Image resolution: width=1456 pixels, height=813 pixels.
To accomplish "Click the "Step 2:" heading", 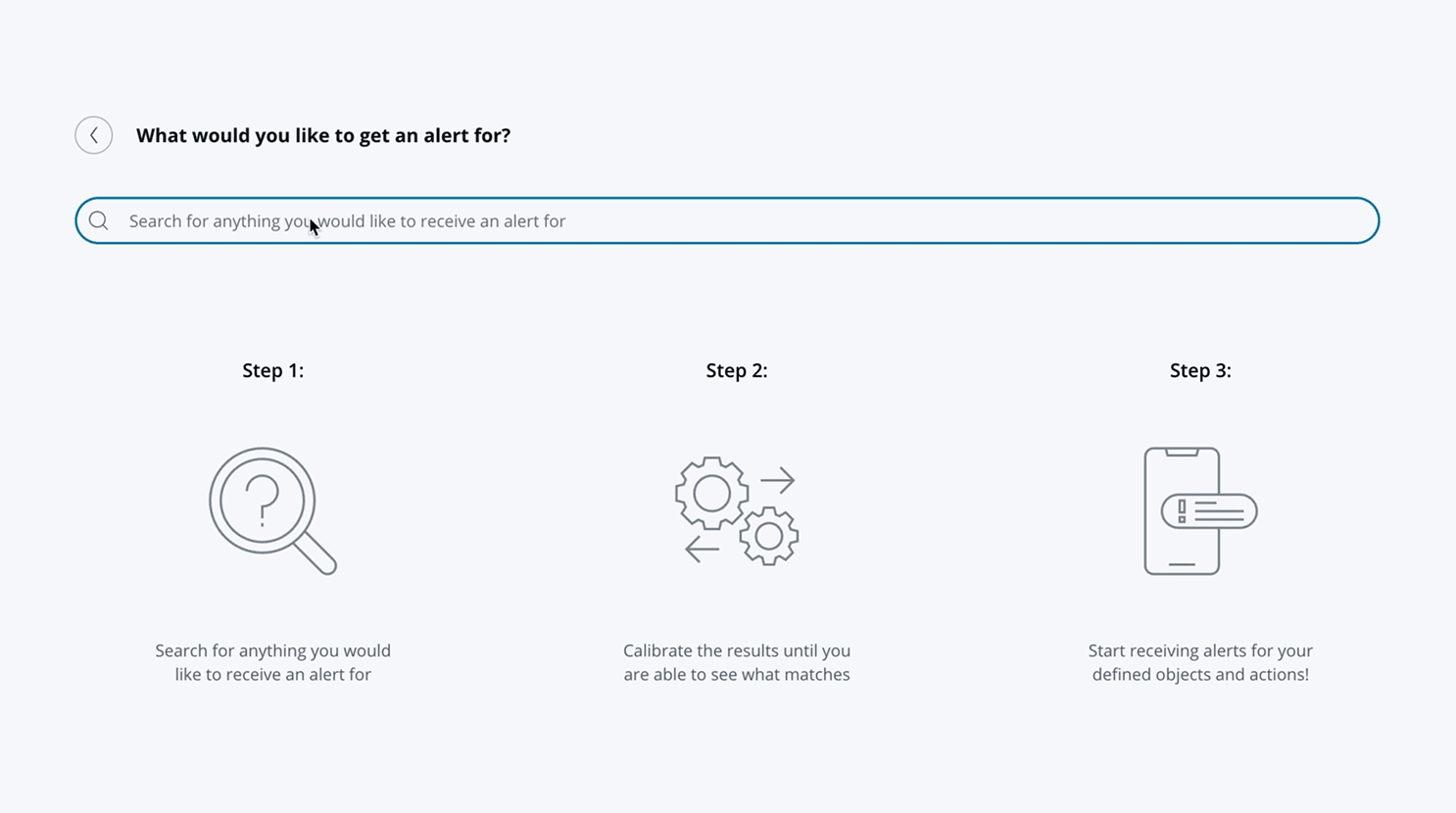I will [737, 370].
